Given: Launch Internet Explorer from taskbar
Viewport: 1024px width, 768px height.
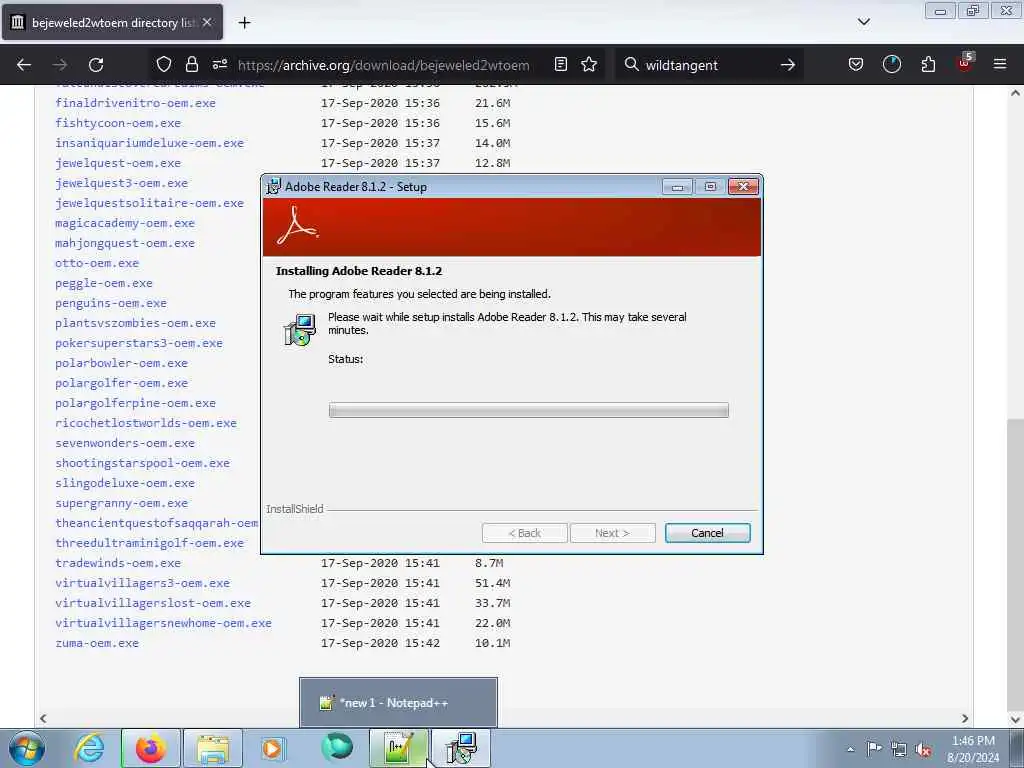Looking at the screenshot, I should pyautogui.click(x=89, y=748).
